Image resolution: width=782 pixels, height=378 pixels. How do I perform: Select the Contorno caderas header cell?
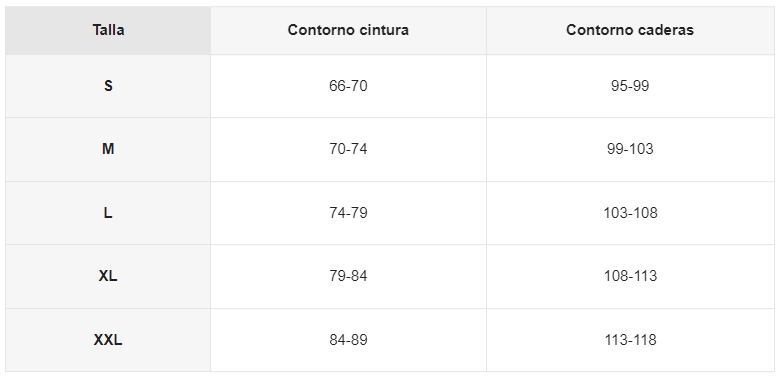point(630,30)
